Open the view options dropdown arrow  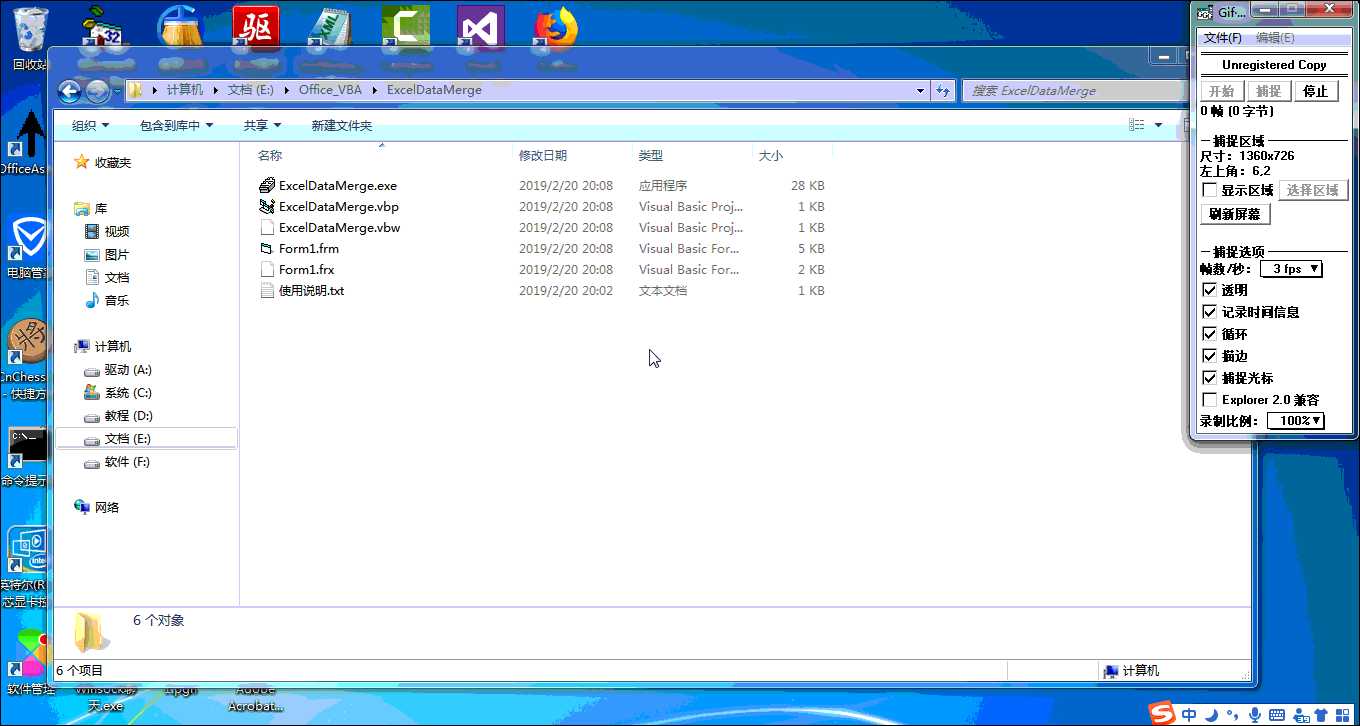click(1159, 125)
